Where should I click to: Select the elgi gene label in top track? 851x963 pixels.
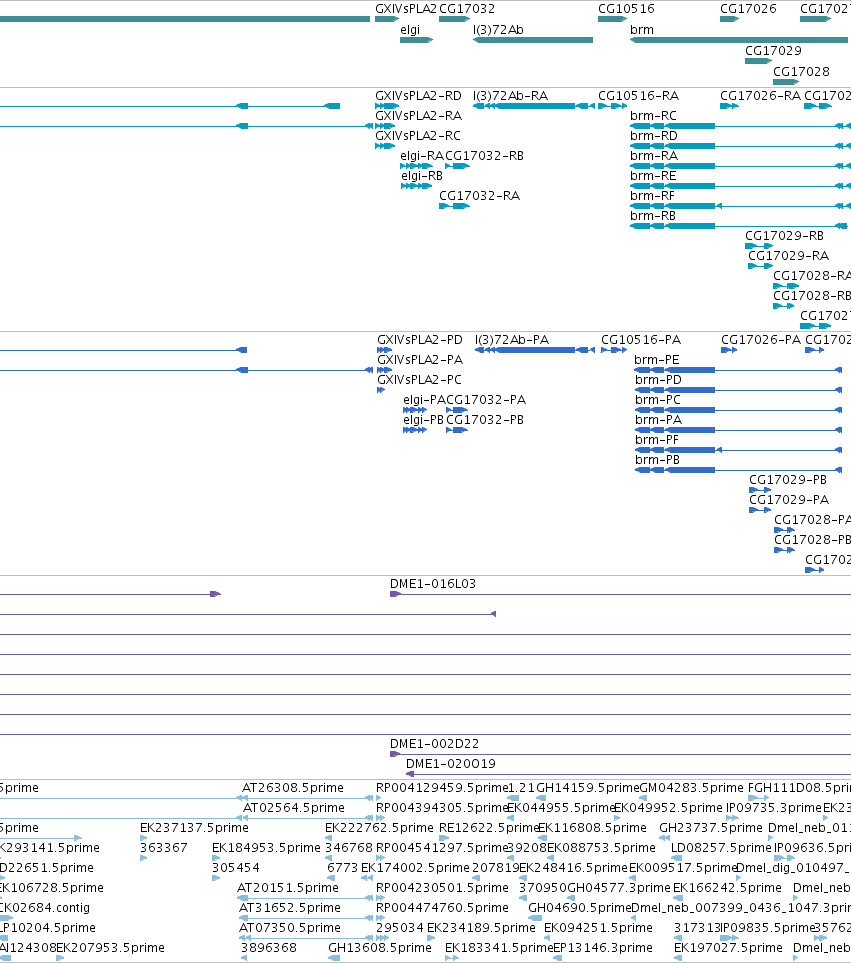click(x=410, y=29)
